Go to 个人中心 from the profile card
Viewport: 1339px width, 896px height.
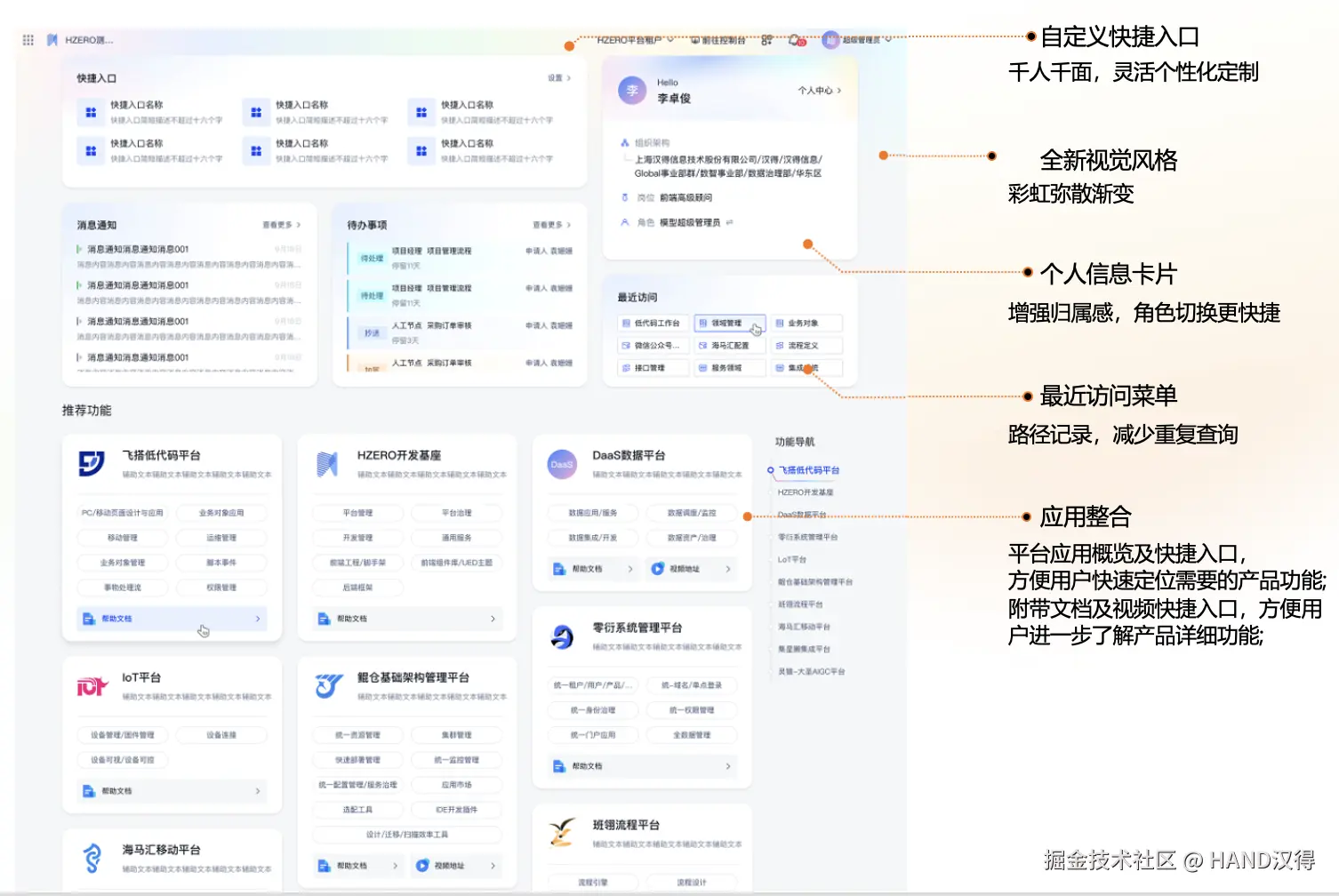coord(820,91)
